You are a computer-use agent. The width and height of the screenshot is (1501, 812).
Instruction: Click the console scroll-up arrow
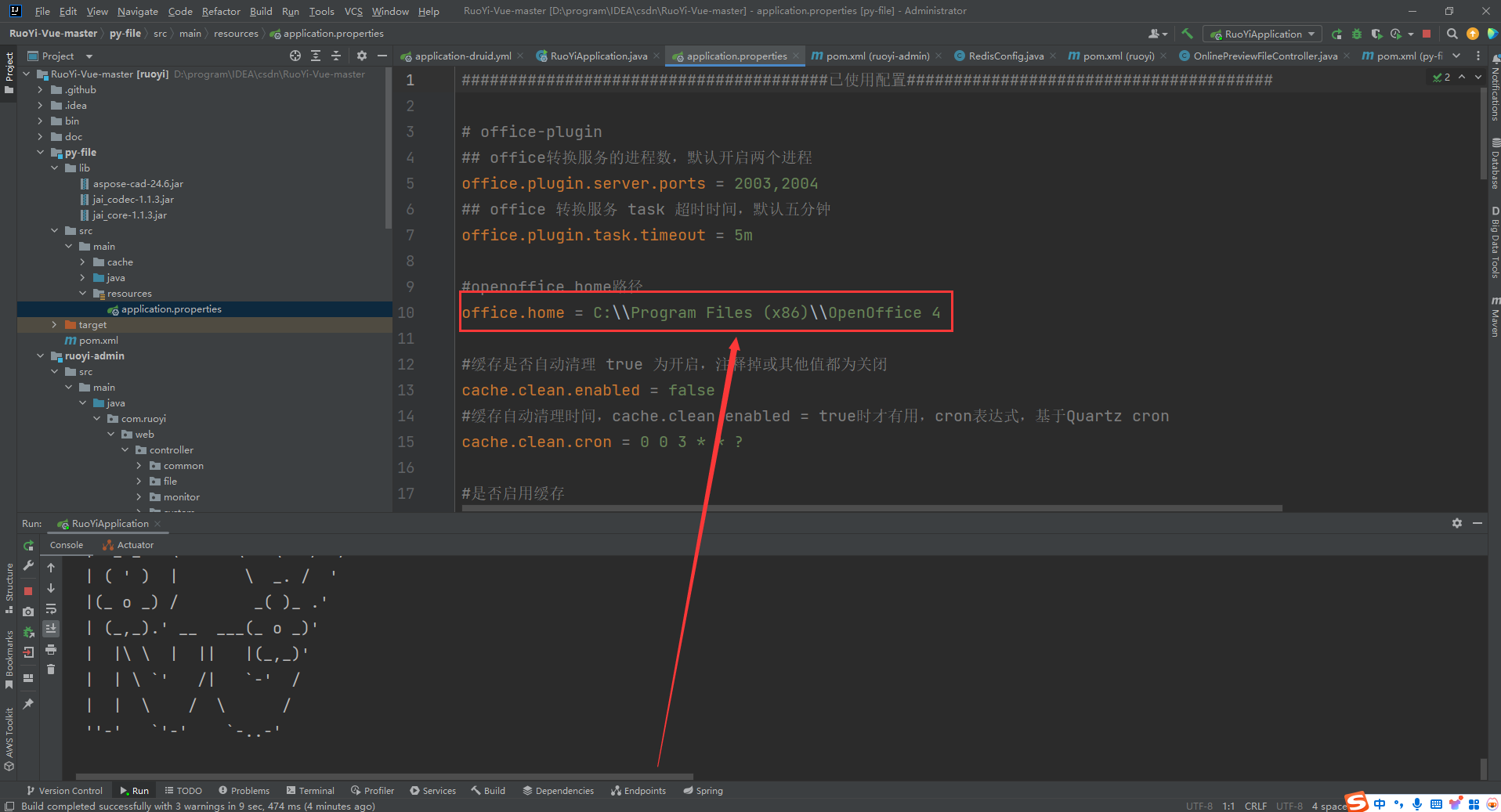coord(51,568)
